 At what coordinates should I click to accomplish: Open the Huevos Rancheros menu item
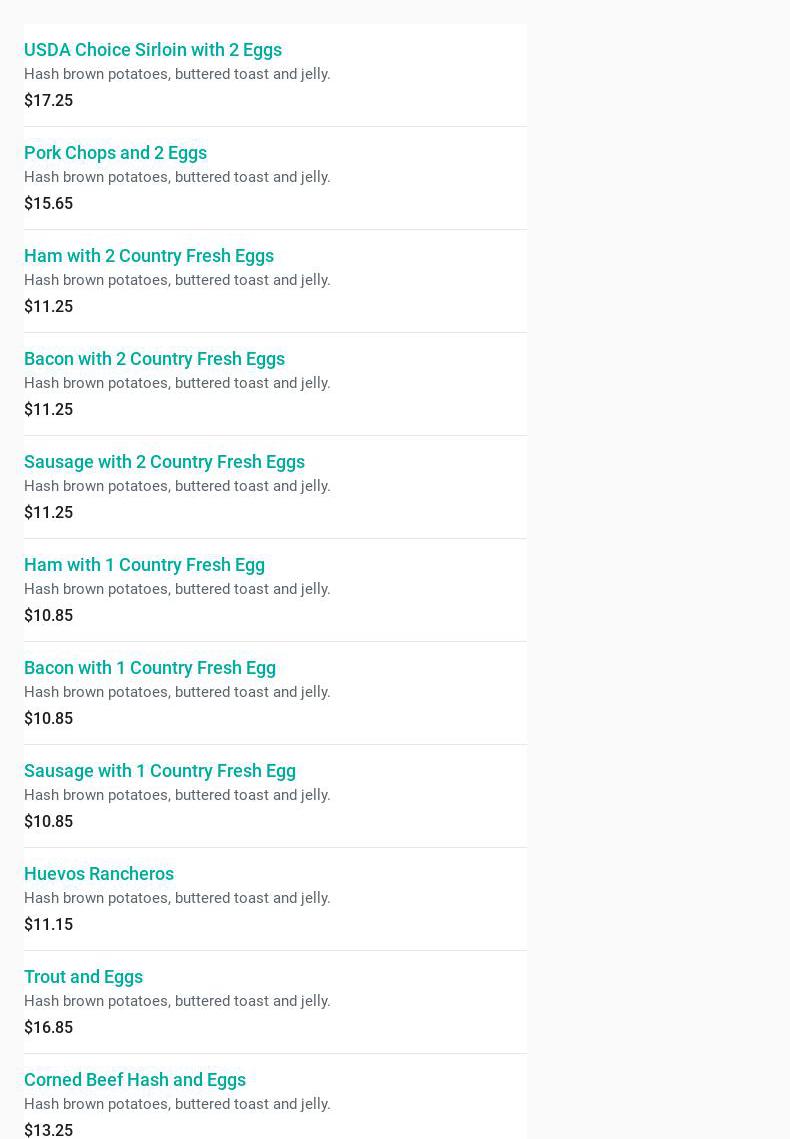[x=99, y=873]
